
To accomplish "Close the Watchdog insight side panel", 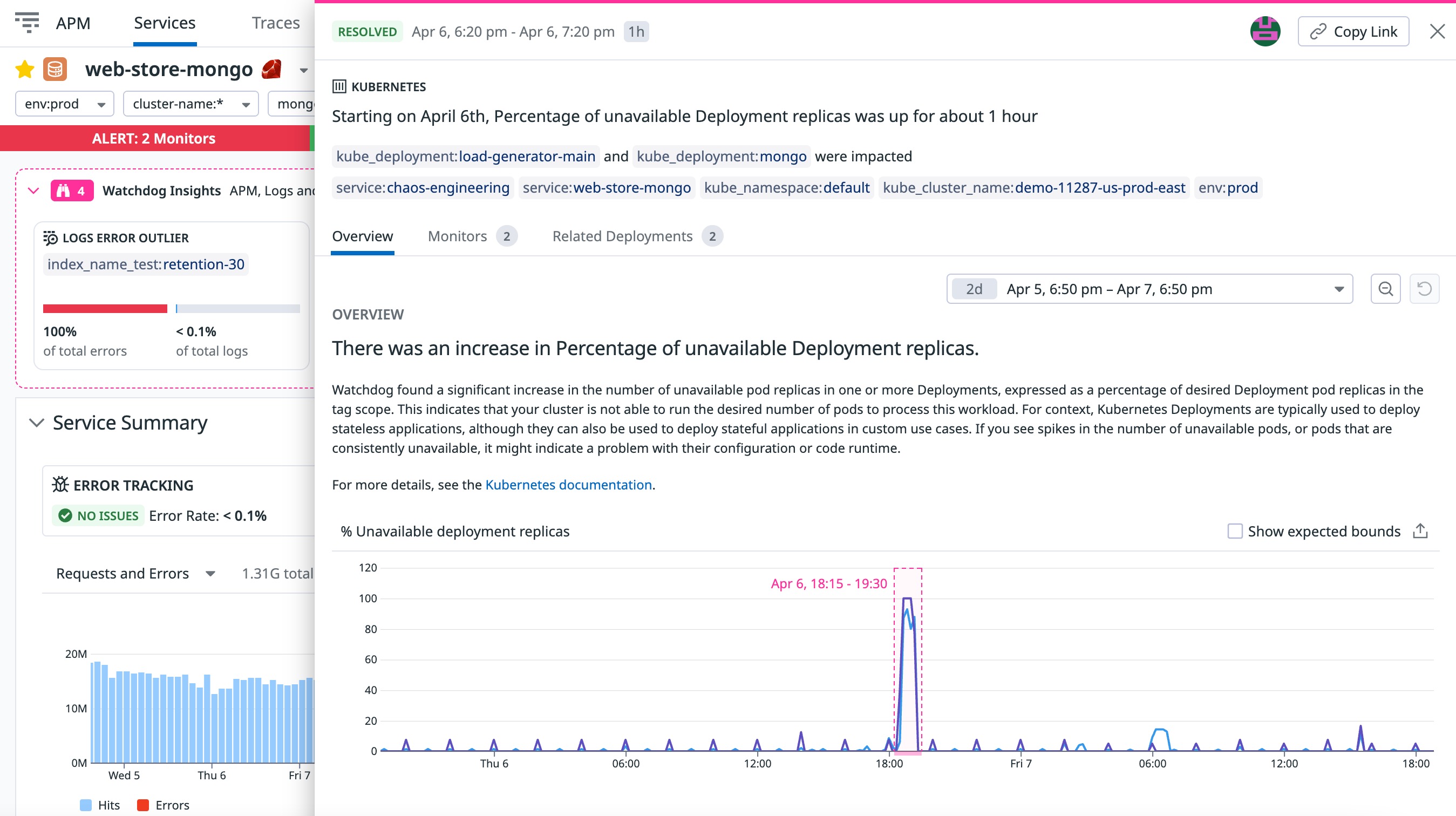I will (1437, 32).
